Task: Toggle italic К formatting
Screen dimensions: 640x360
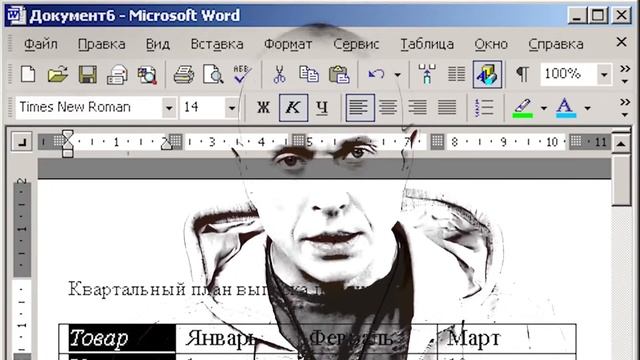Action: pyautogui.click(x=293, y=108)
